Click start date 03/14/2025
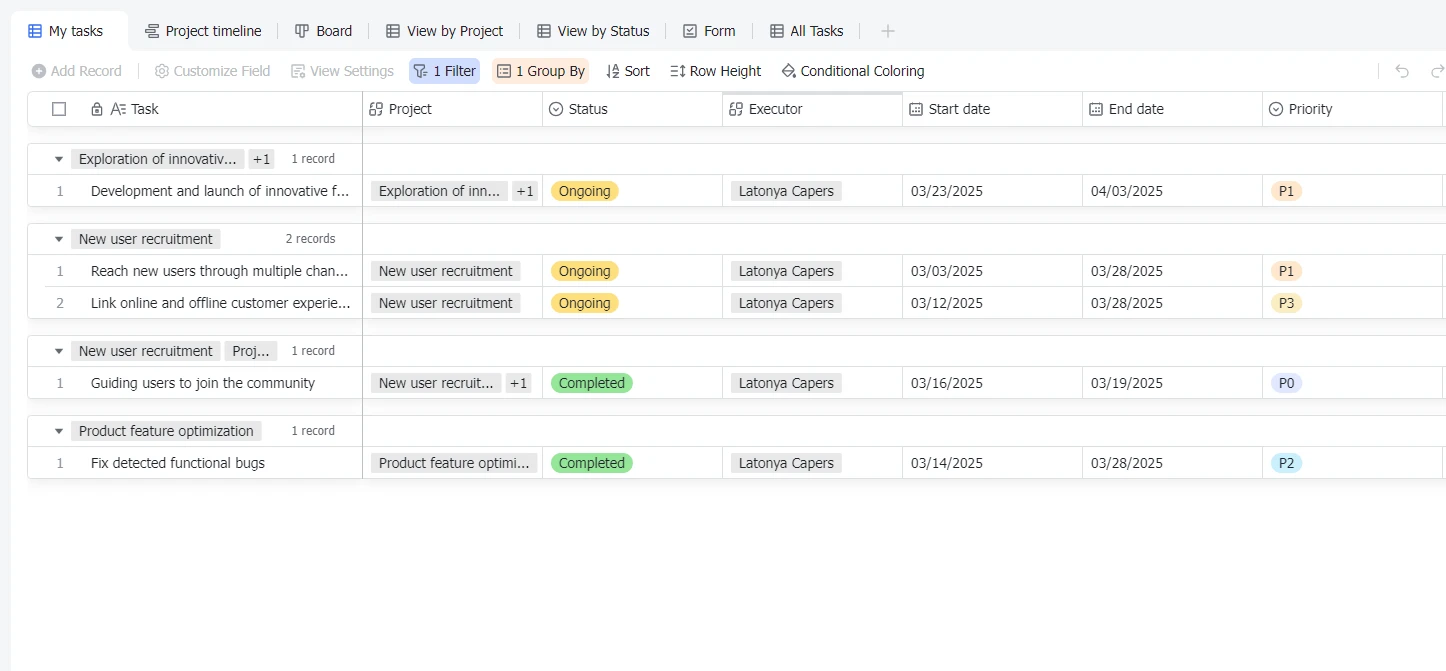 (x=947, y=463)
